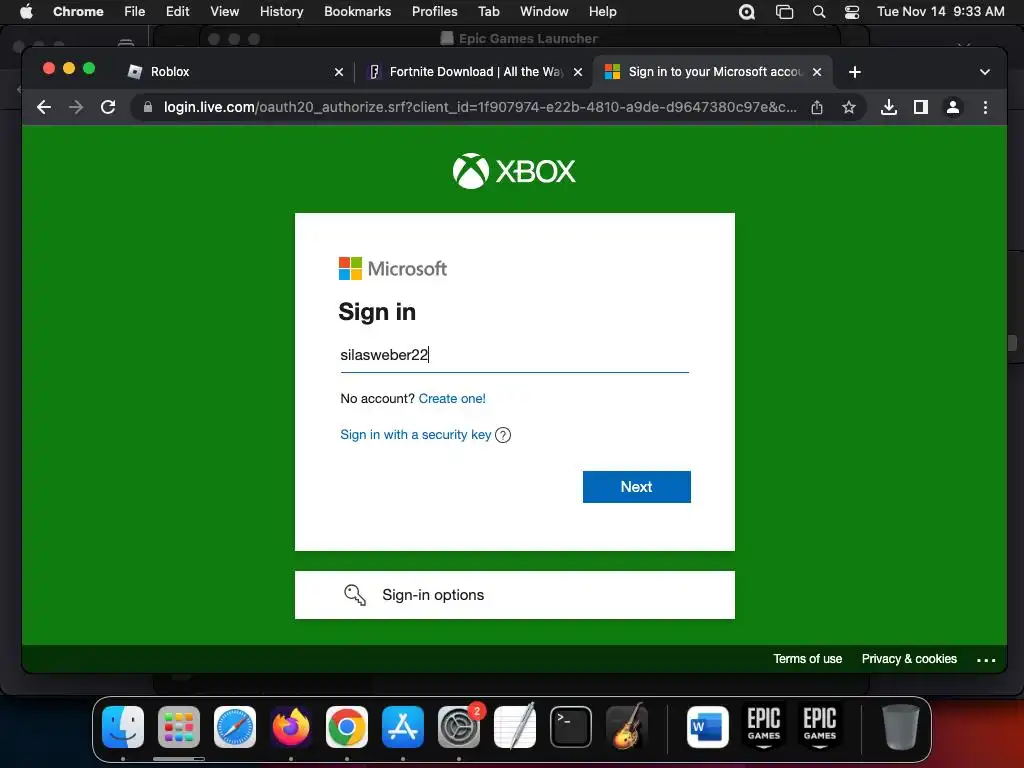Open a new tab with the plus button
This screenshot has width=1024, height=768.
click(x=854, y=72)
